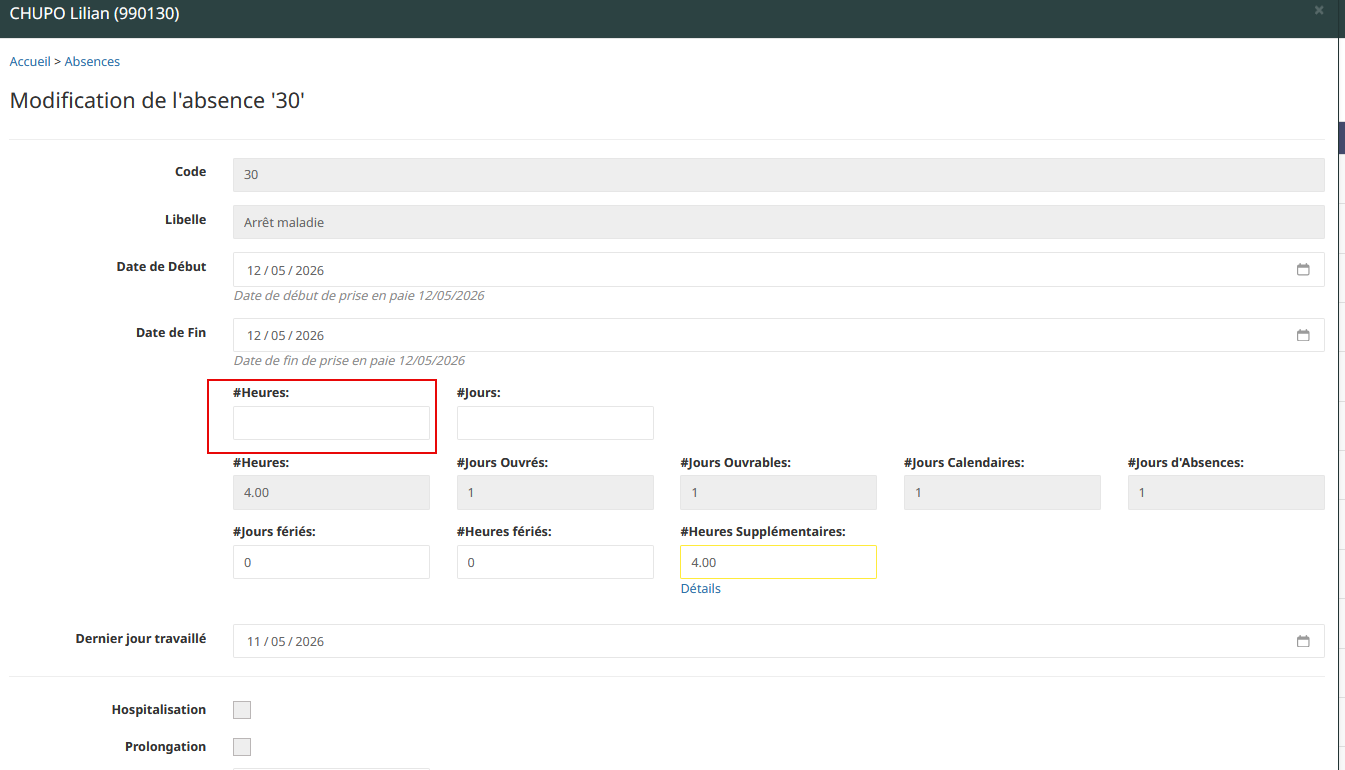Open the Dernier jour travaillé calendar icon

1303,641
